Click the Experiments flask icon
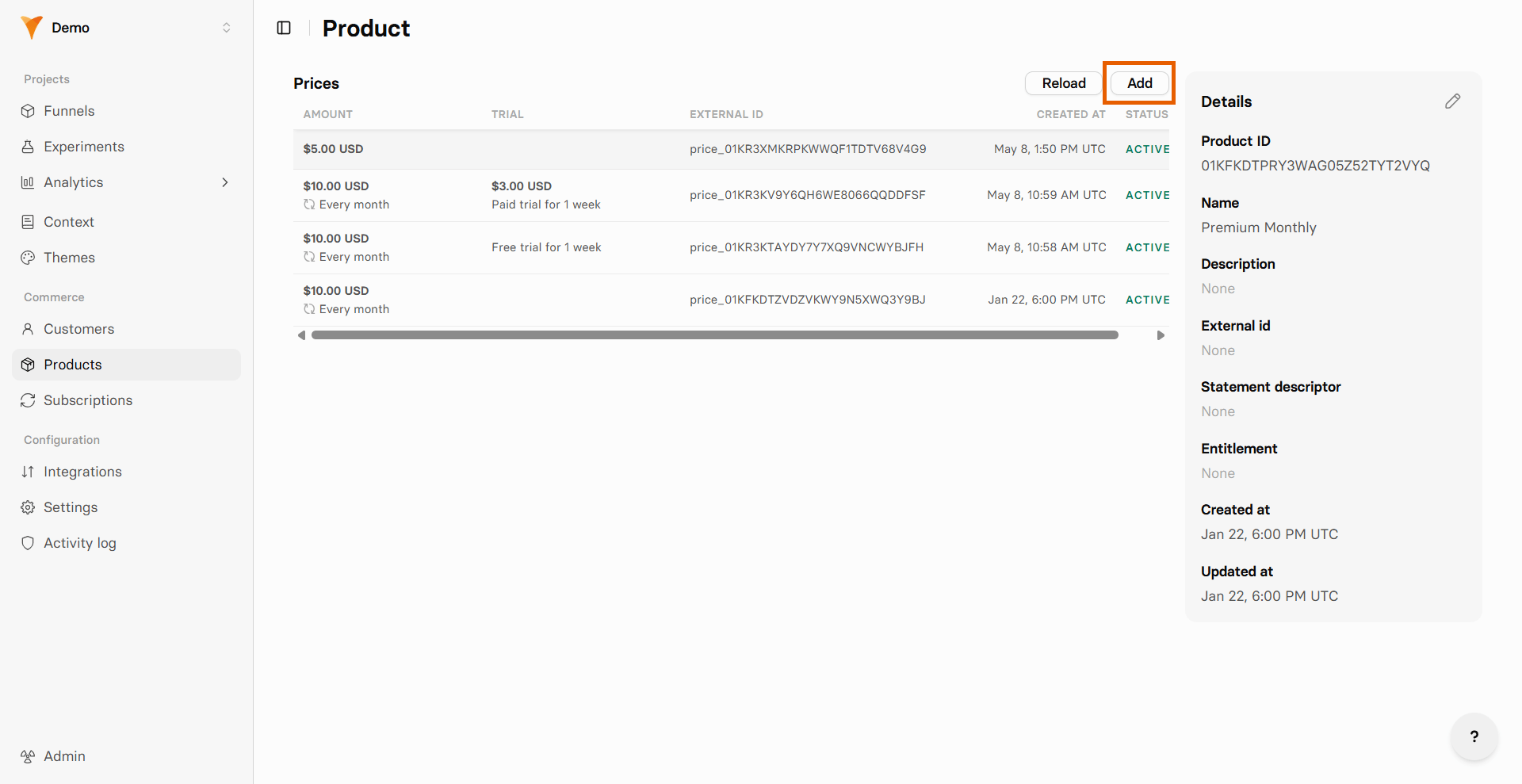This screenshot has width=1522, height=784. [28, 147]
